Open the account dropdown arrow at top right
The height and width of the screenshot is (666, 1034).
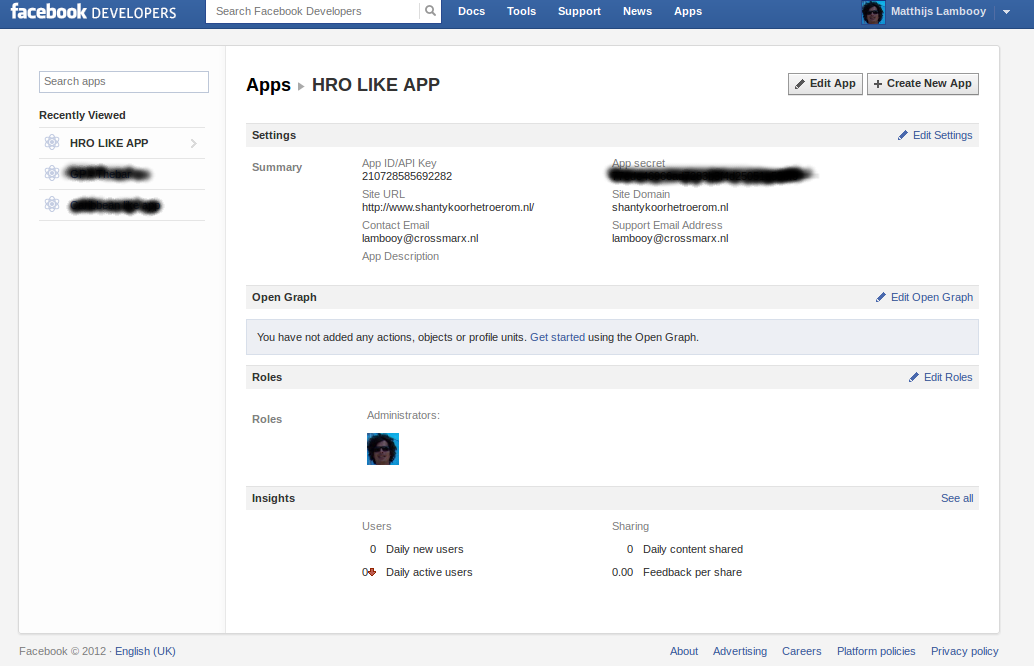tap(1005, 12)
